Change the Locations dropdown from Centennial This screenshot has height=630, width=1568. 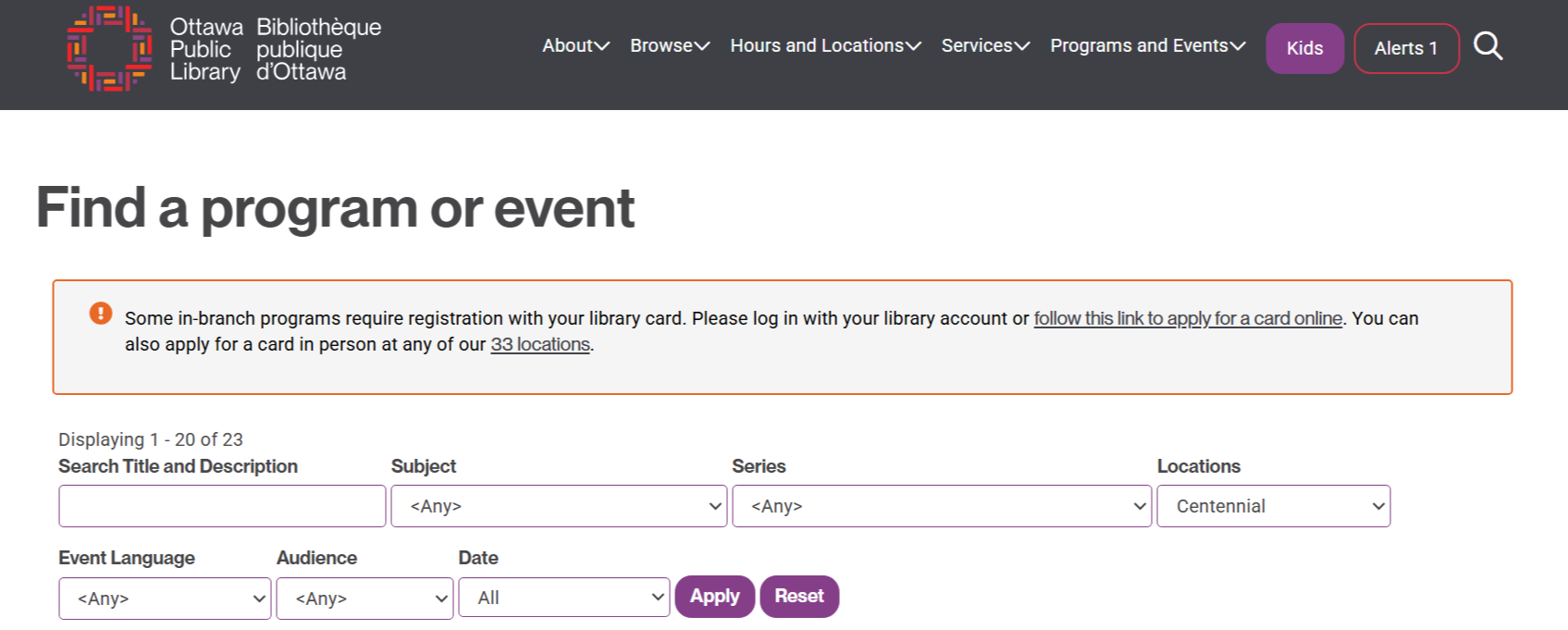[x=1273, y=506]
